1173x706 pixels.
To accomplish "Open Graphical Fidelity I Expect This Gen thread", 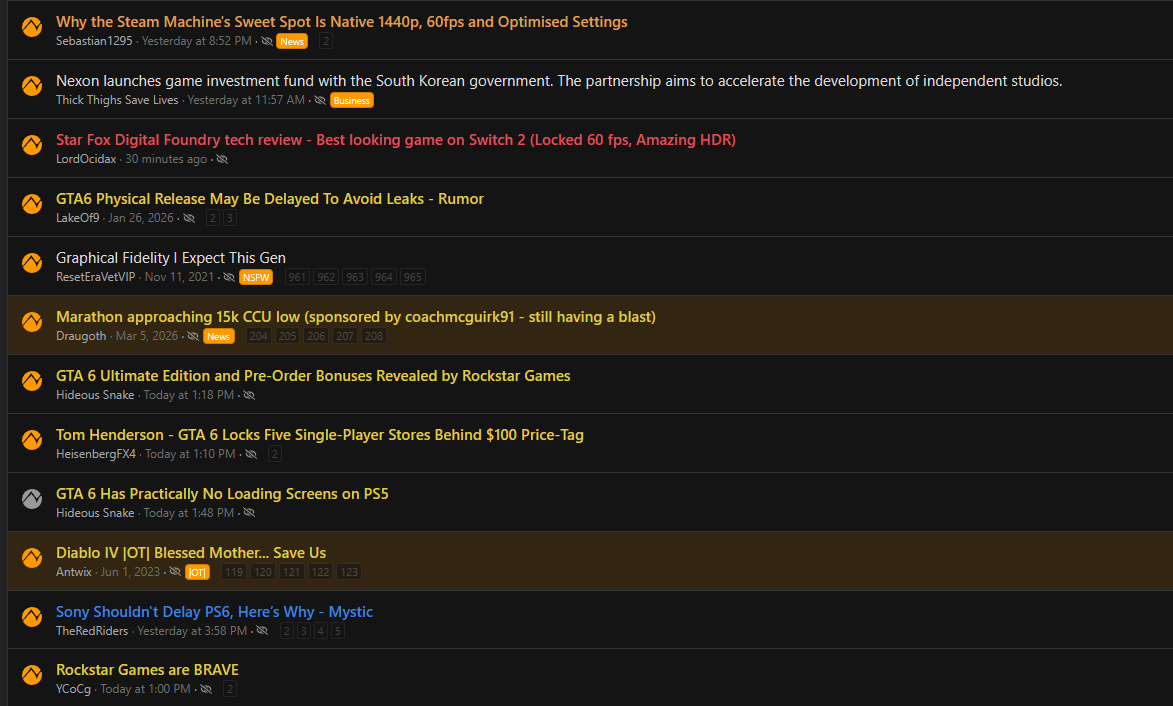I will tap(171, 258).
